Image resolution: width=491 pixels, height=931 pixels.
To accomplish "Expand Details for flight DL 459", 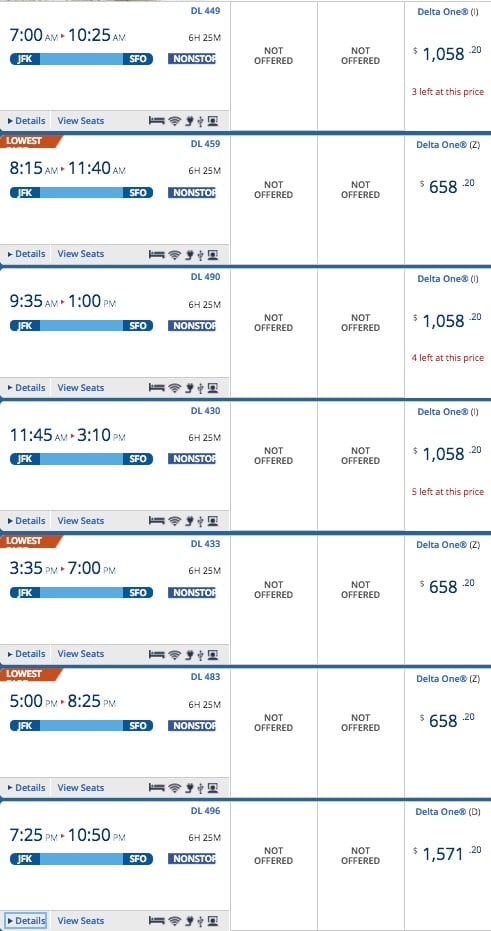I will [26, 254].
